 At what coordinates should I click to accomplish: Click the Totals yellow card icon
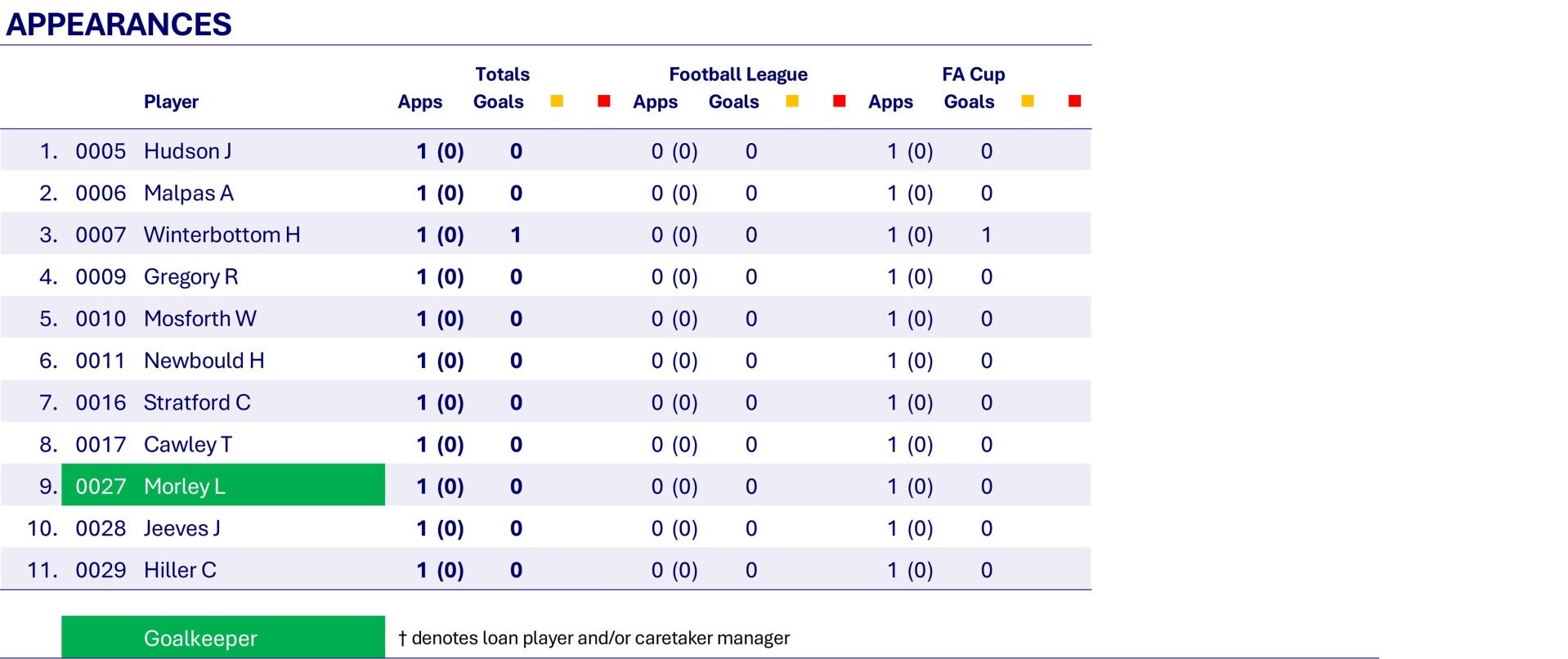point(557,101)
